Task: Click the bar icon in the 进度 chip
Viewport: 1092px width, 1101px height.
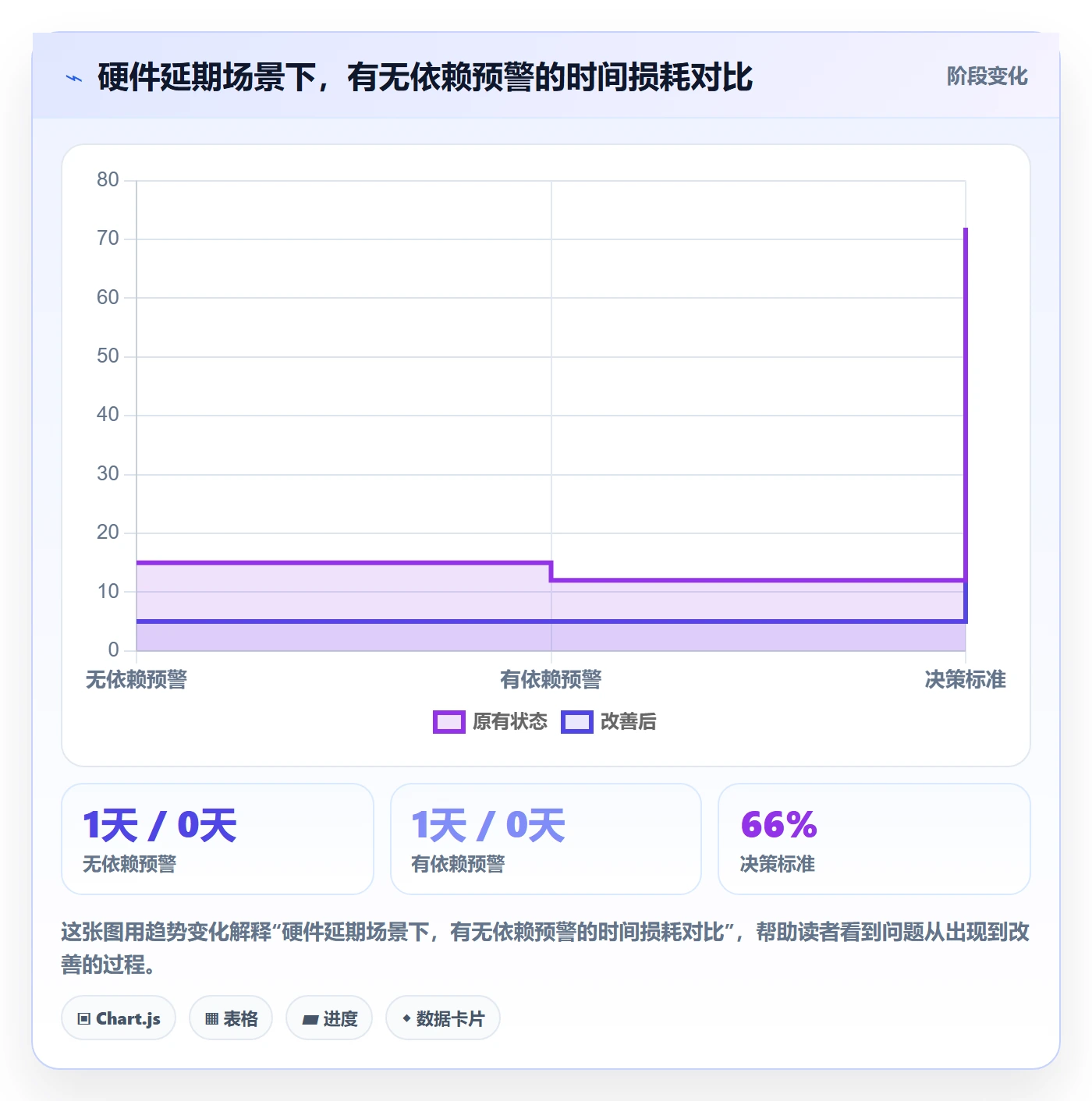Action: point(310,1019)
